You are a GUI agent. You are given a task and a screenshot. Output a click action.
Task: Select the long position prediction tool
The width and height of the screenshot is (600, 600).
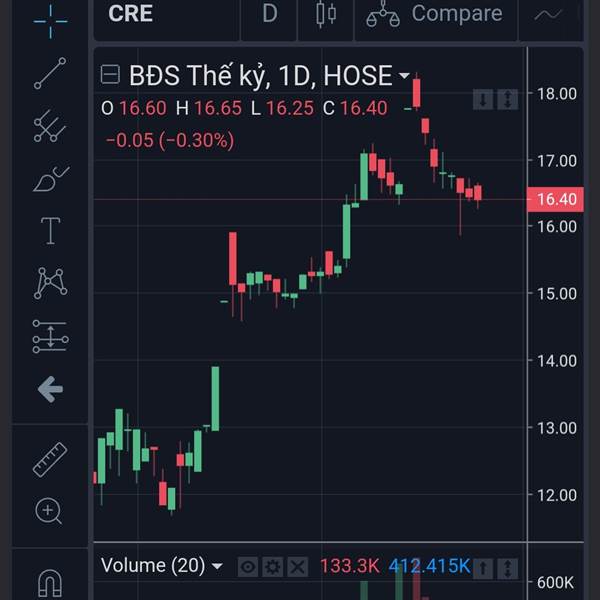(51, 336)
